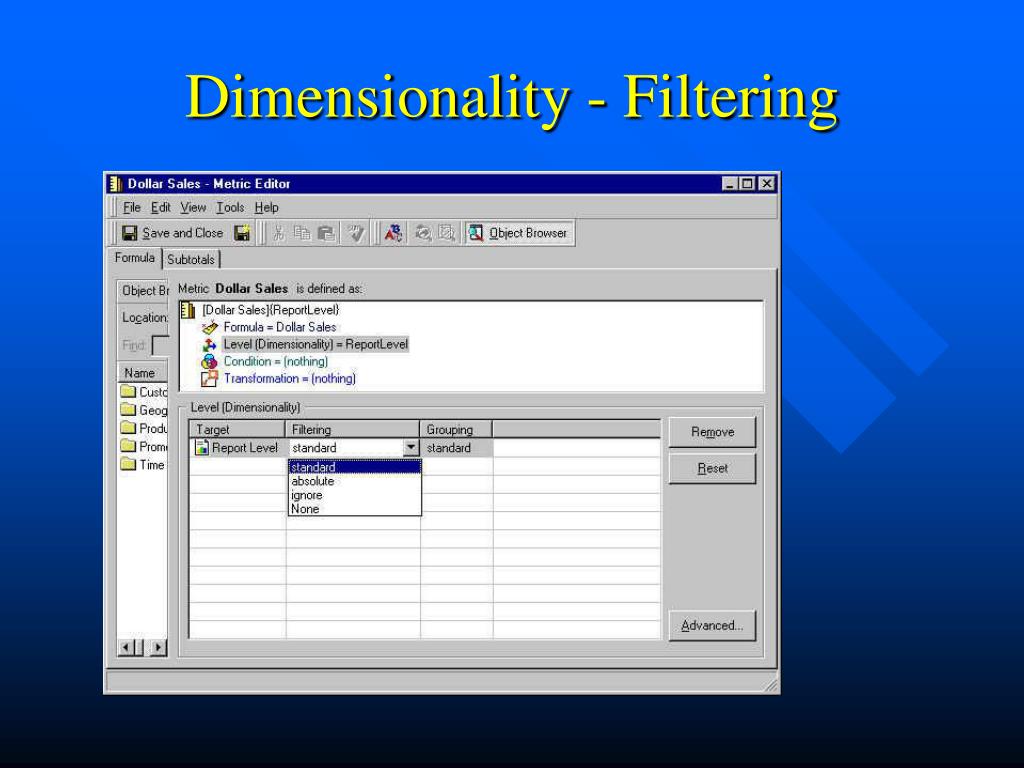Click the Save and New toolbar icon
The width and height of the screenshot is (1024, 768).
(242, 233)
